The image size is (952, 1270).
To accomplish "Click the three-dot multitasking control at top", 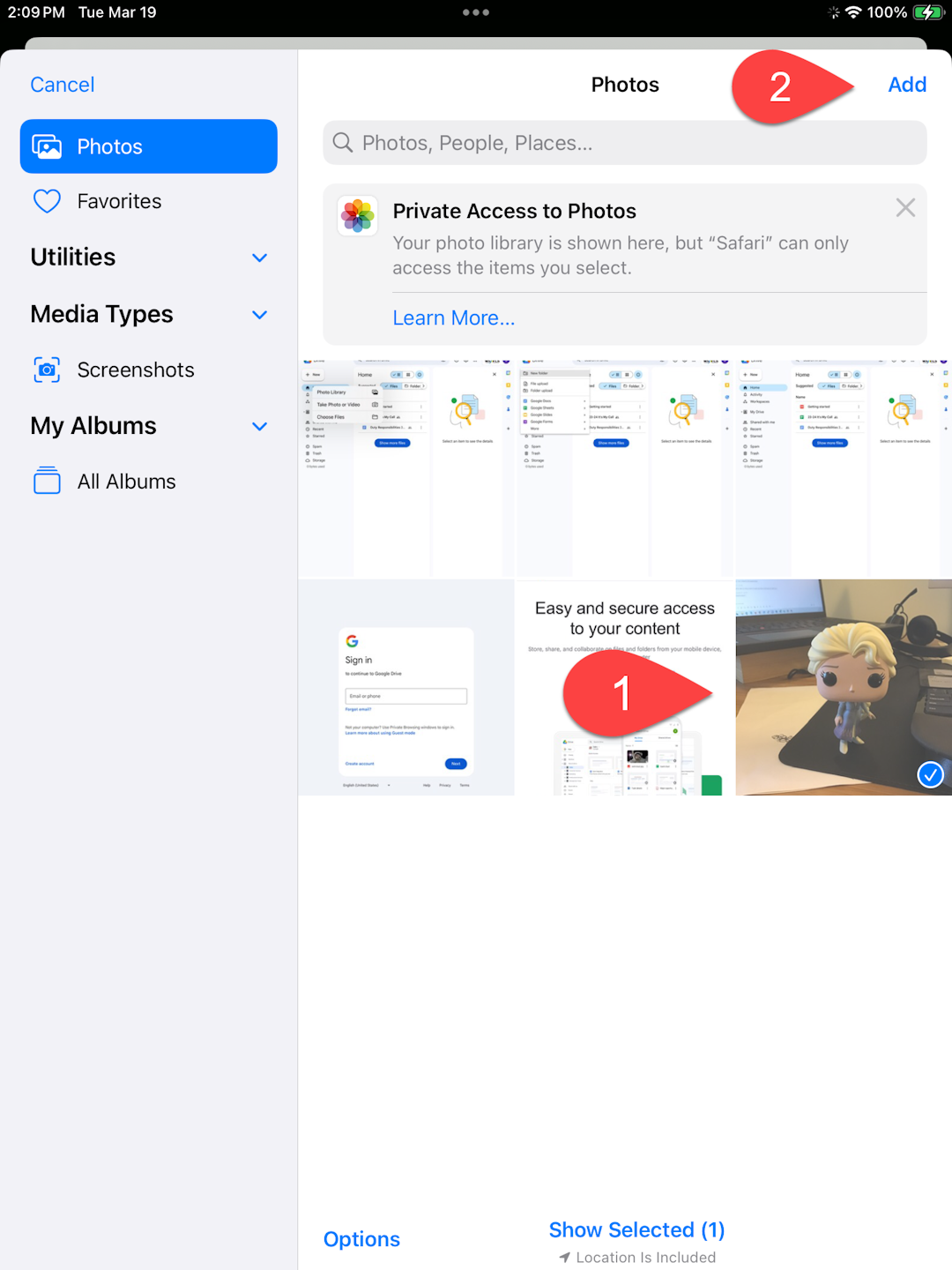I will 476,12.
